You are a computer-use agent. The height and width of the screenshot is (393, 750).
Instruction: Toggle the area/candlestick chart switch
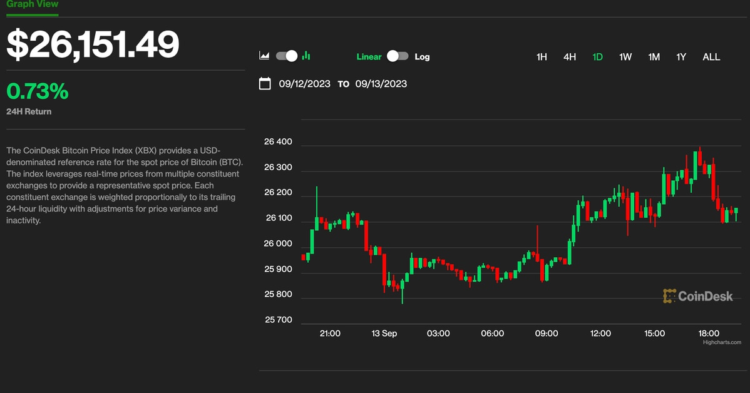(287, 56)
